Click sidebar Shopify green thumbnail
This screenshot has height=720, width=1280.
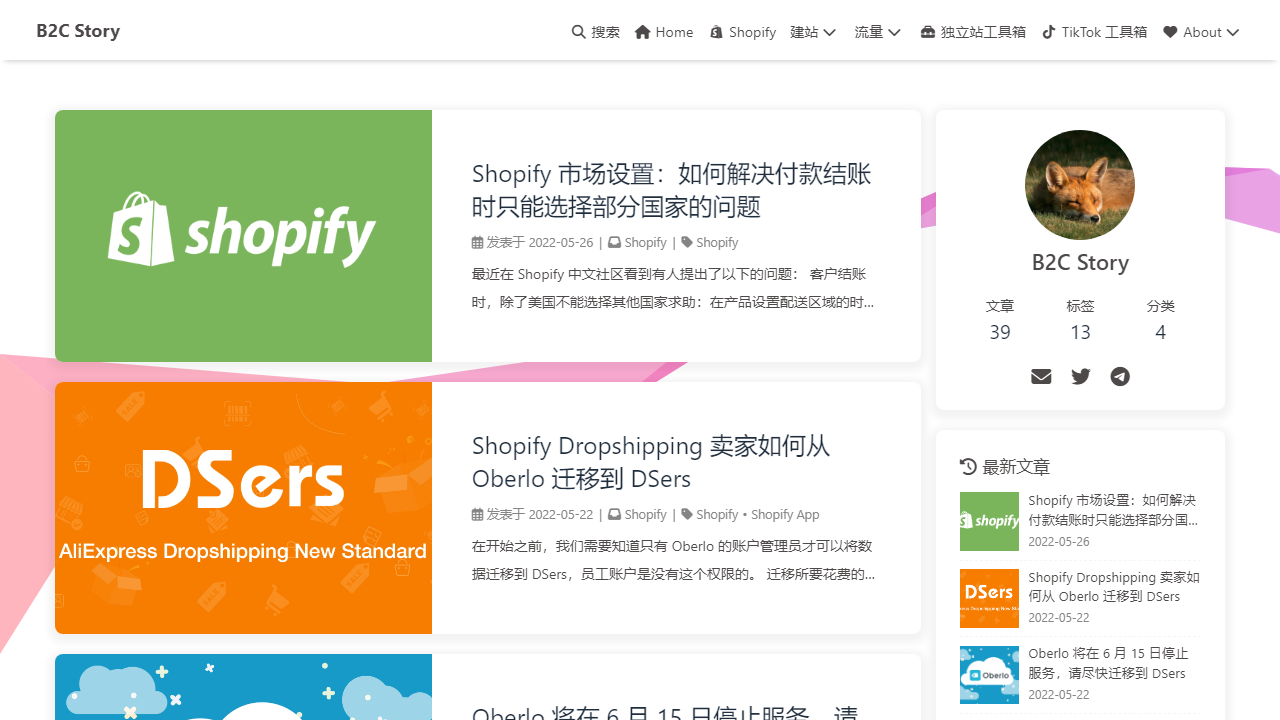point(989,521)
